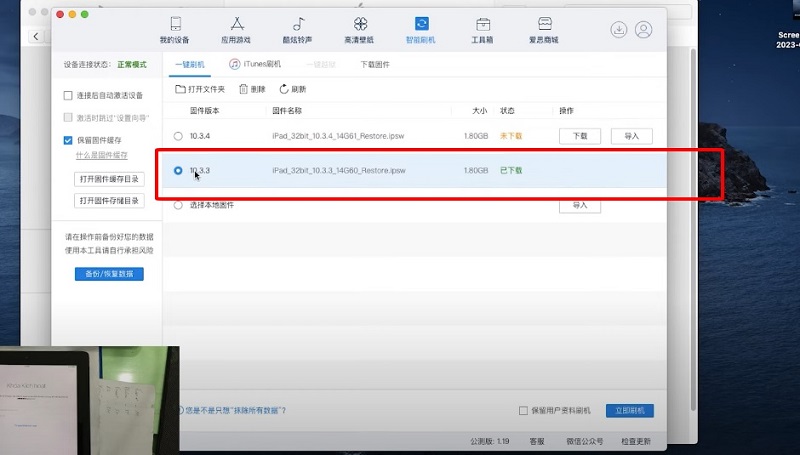The image size is (800, 455).
Task: Click 客服 in status bar
Action: [537, 441]
